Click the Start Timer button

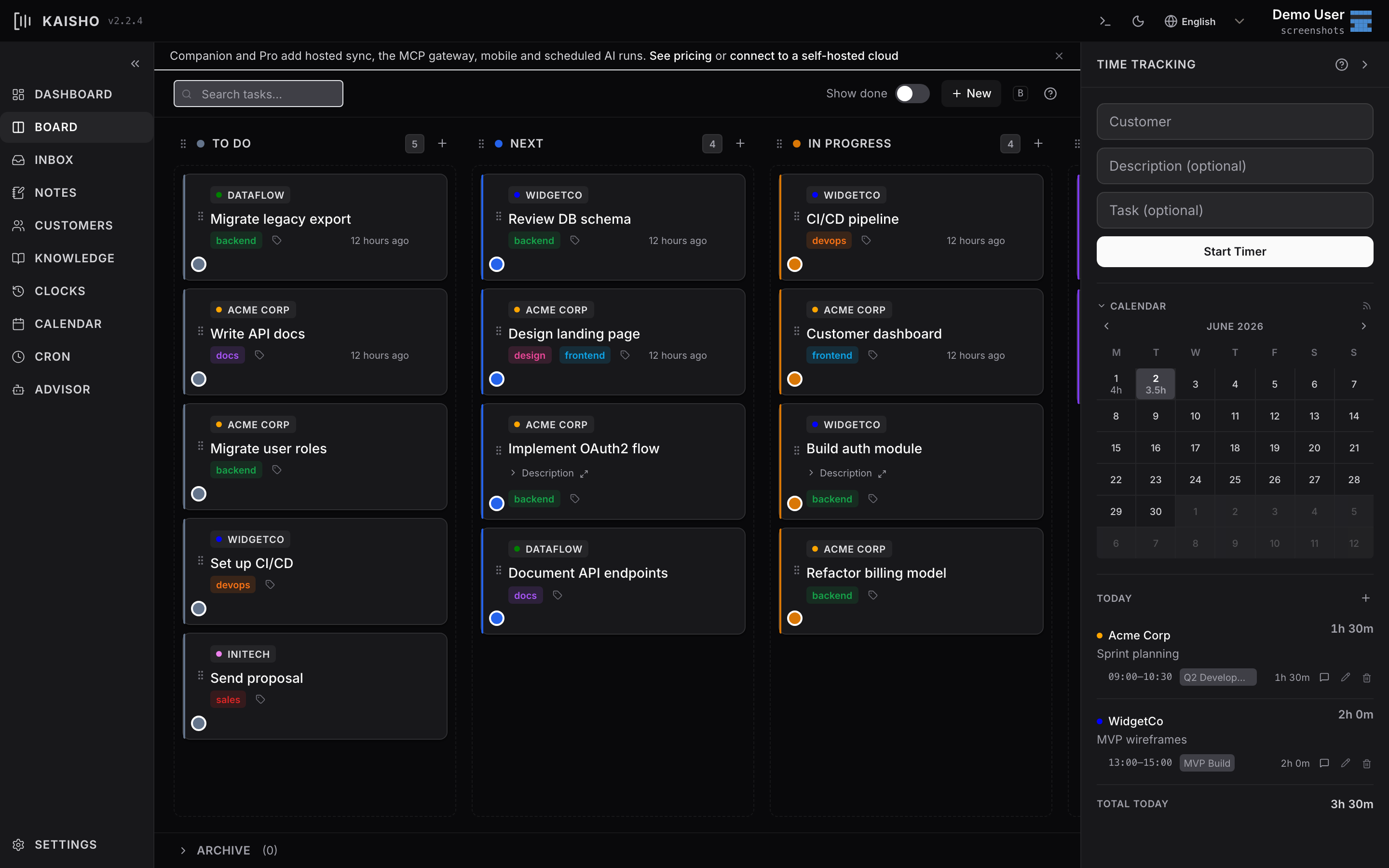click(x=1235, y=251)
